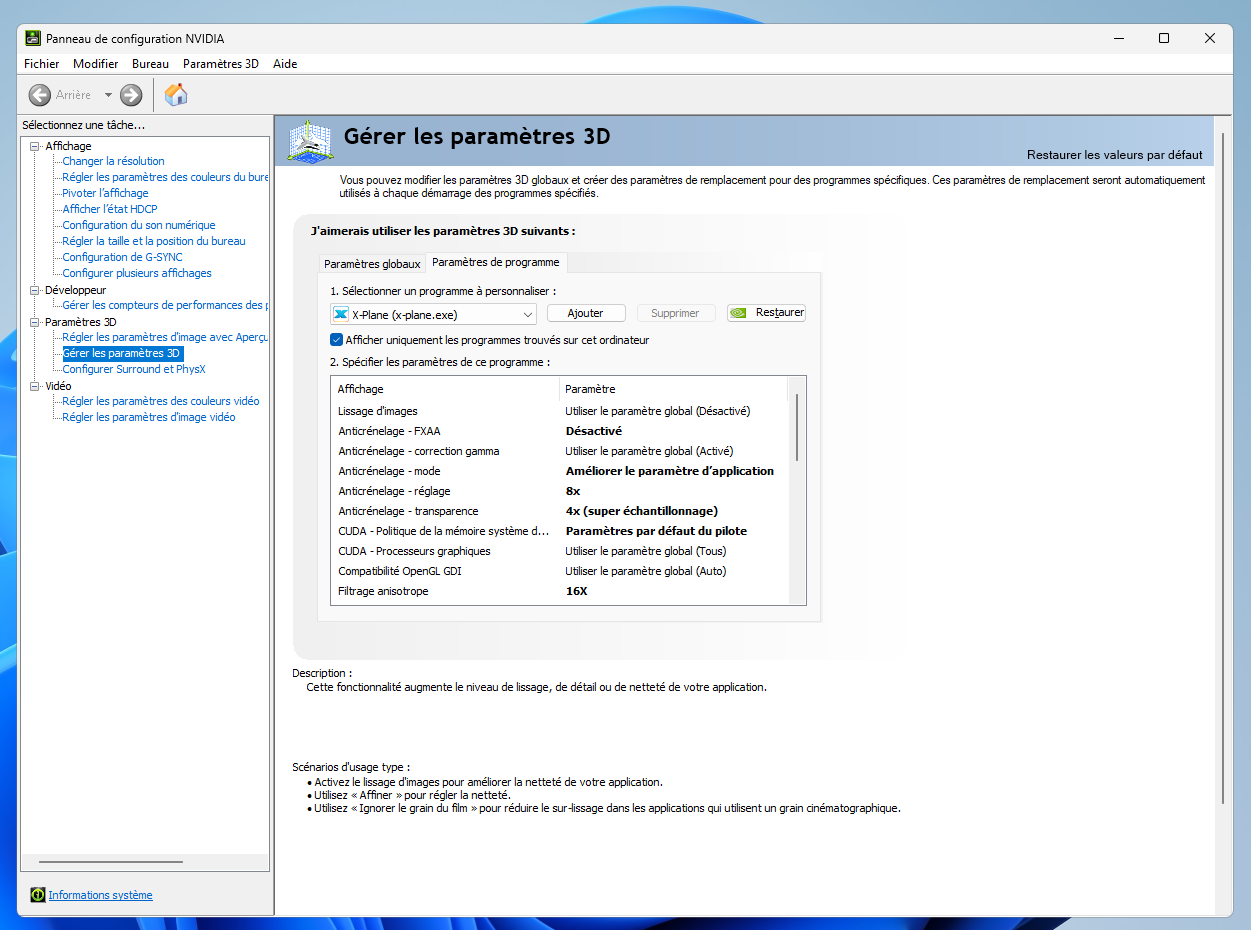1251x930 pixels.
Task: Select Compatibilité OpenGL GDI row
Action: click(560, 571)
